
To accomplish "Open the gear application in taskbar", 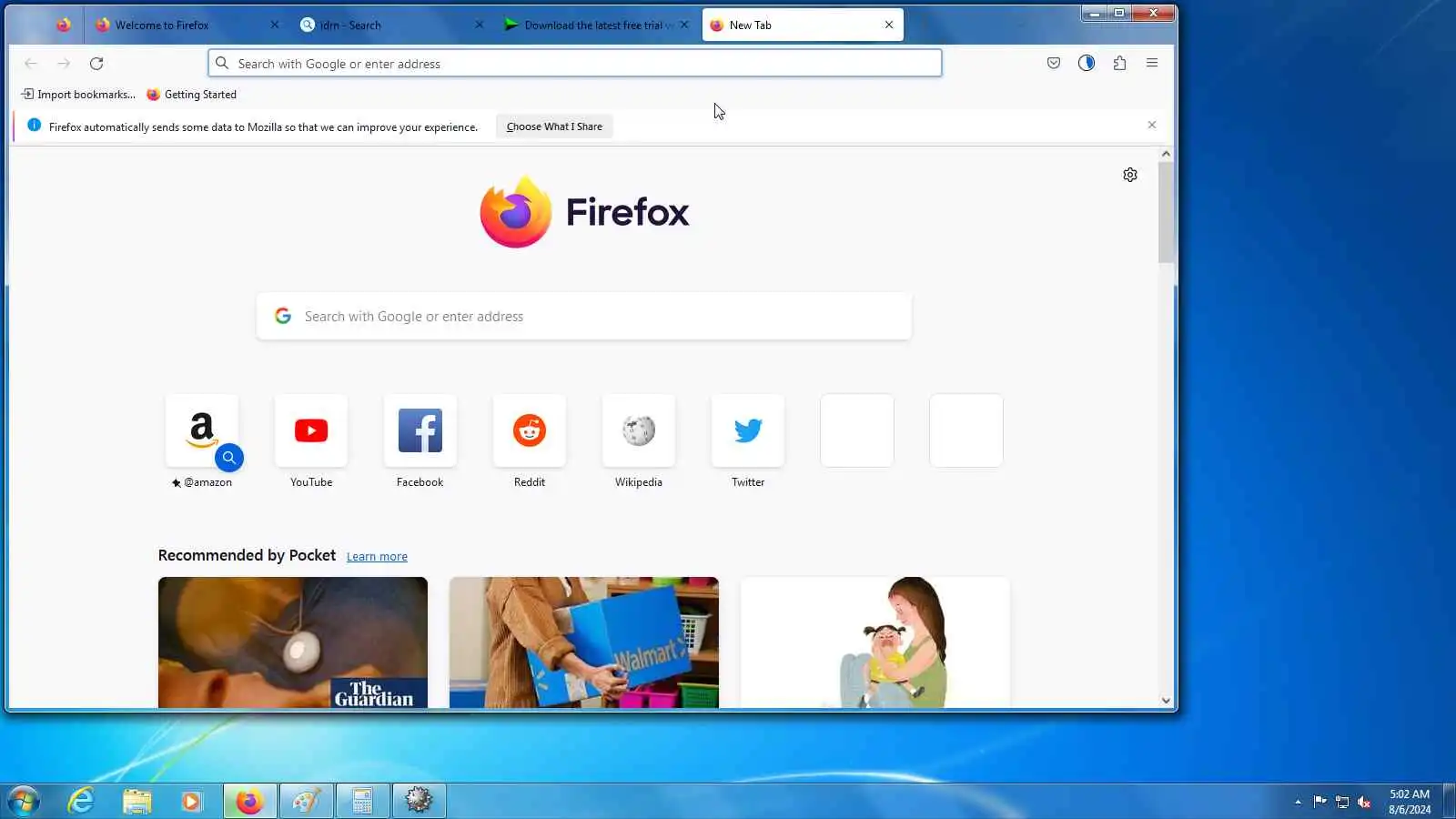I will [419, 802].
